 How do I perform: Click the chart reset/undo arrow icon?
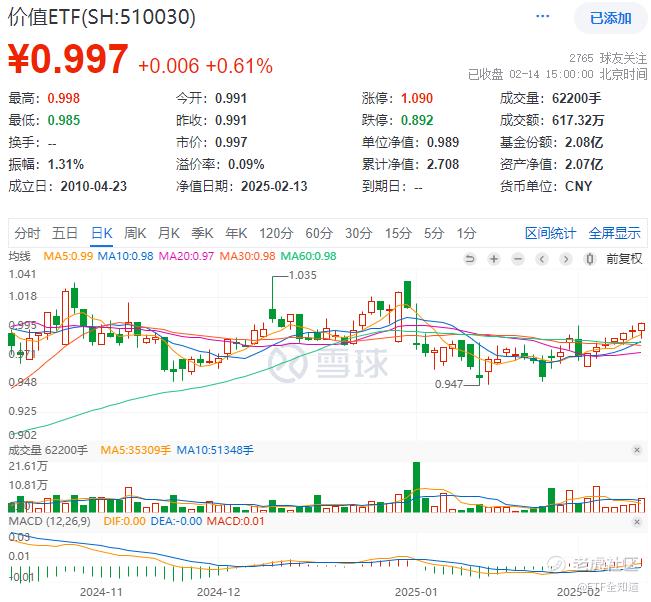tap(470, 259)
